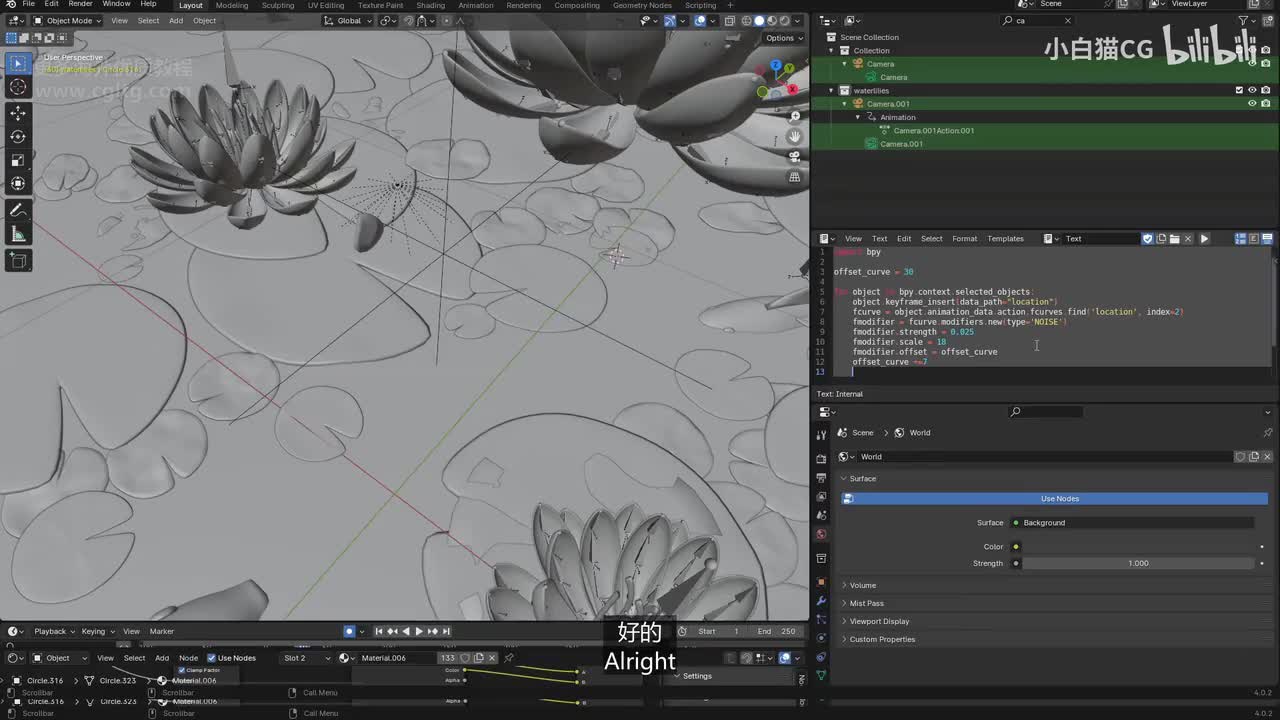Select the Annotate tool

tap(18, 211)
